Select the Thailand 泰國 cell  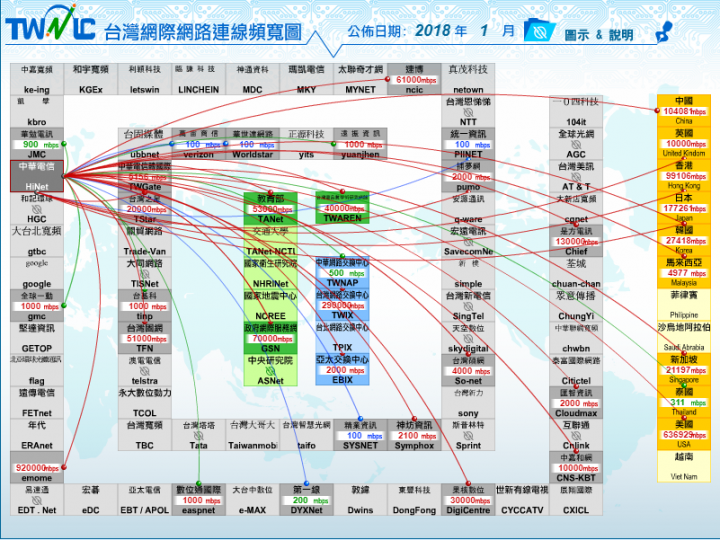click(684, 402)
